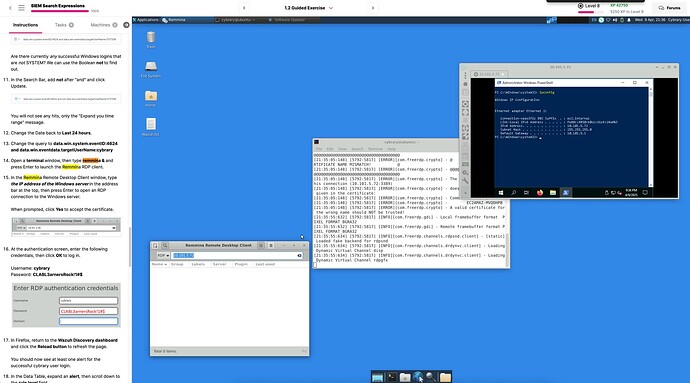Open the File System desktop icon
This screenshot has height=383, width=690.
click(150, 69)
